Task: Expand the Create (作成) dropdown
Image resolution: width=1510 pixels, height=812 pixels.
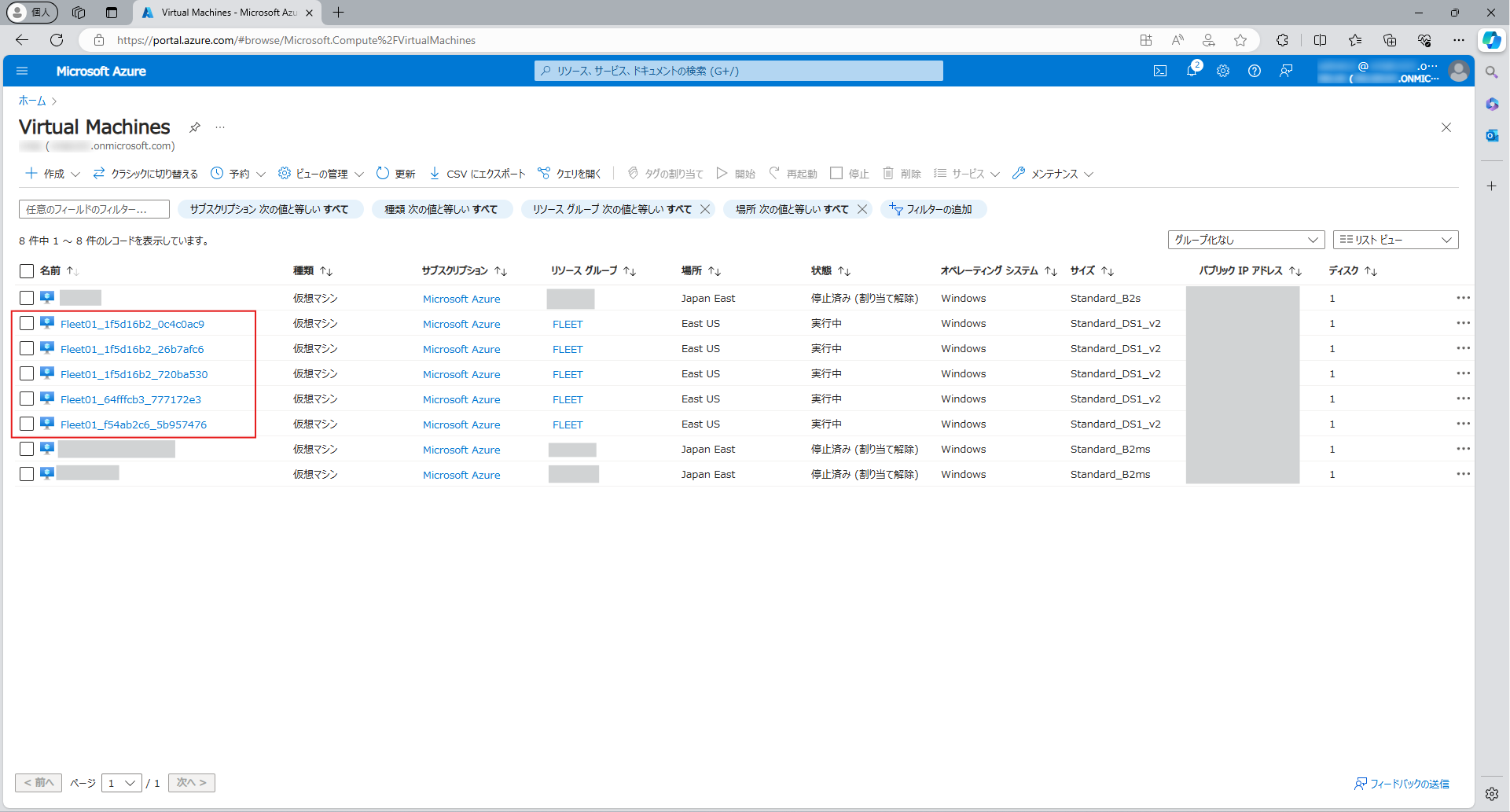Action: (x=53, y=174)
